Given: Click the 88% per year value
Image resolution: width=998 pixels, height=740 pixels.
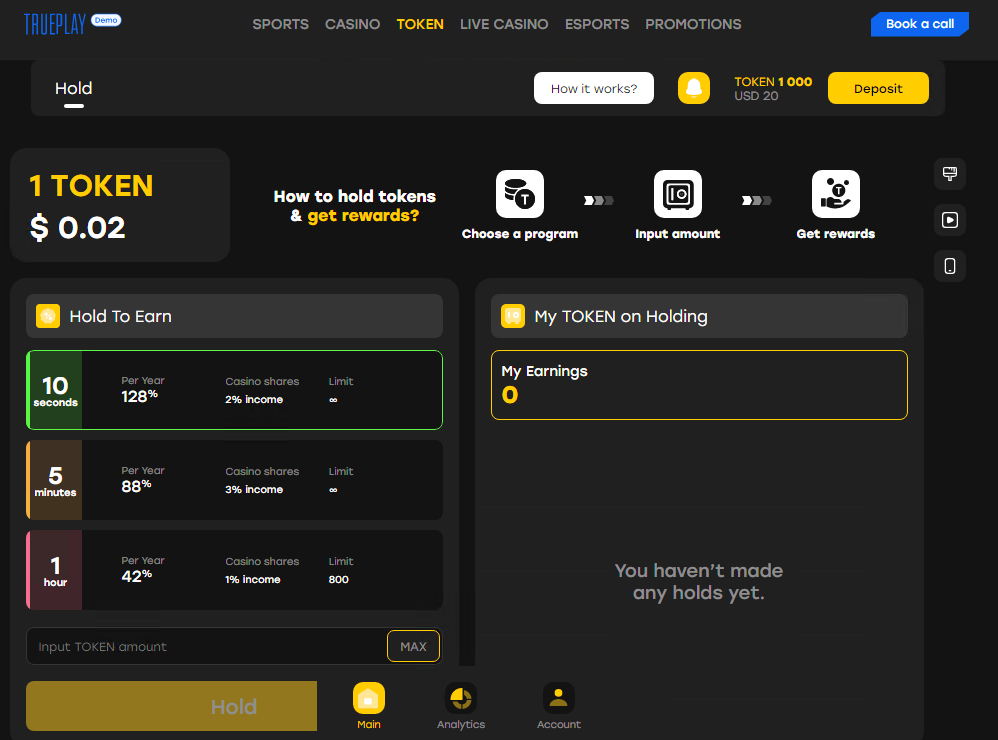Looking at the screenshot, I should pyautogui.click(x=136, y=486).
